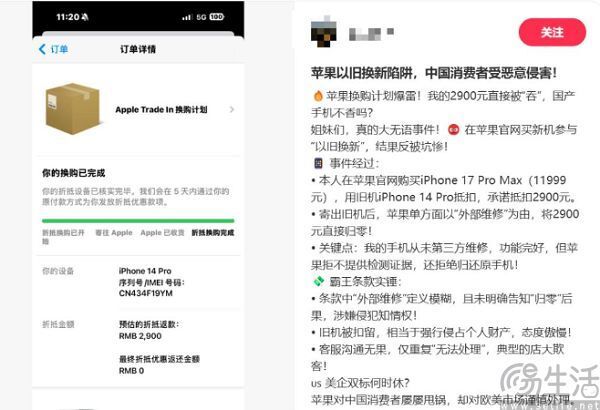The width and height of the screenshot is (600, 410).
Task: Click the green money emoji before 霸王条款实锤
Action: coord(318,281)
